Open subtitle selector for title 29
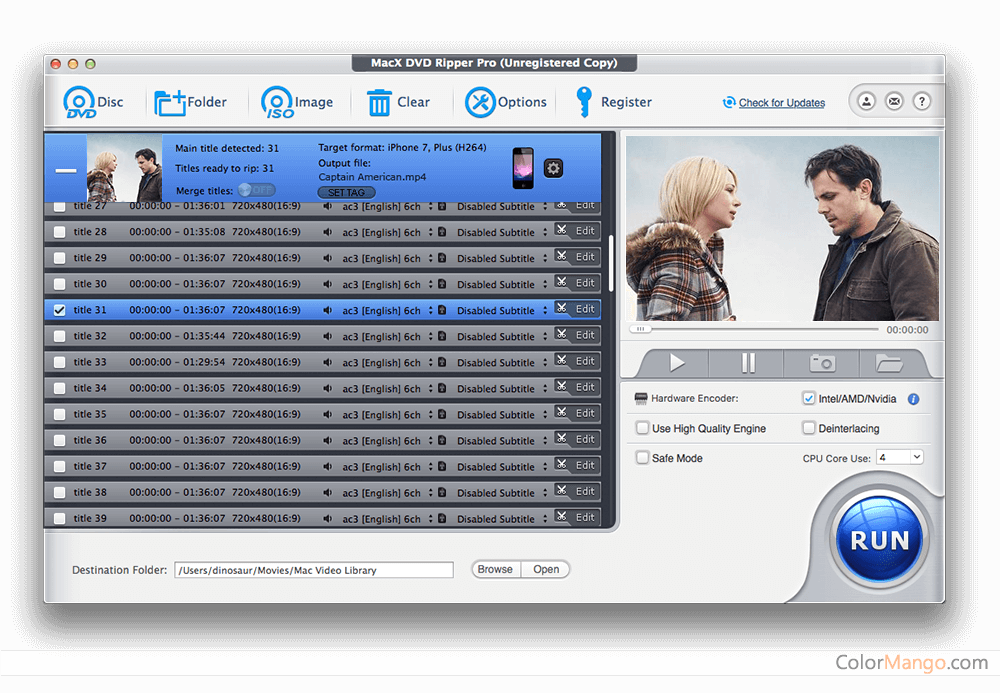Viewport: 1000px width, 693px height. [x=502, y=258]
